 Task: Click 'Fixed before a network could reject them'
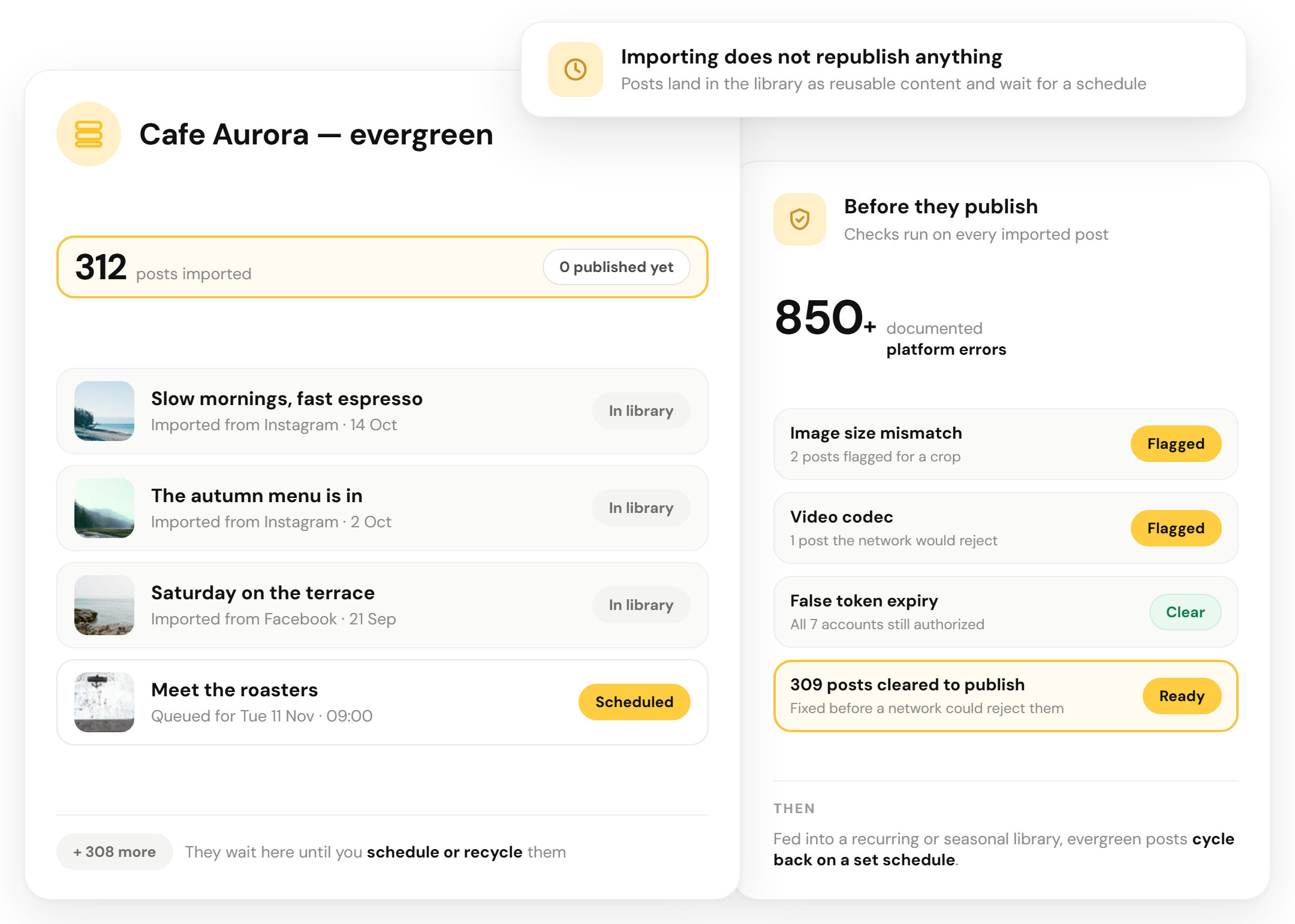tap(927, 708)
